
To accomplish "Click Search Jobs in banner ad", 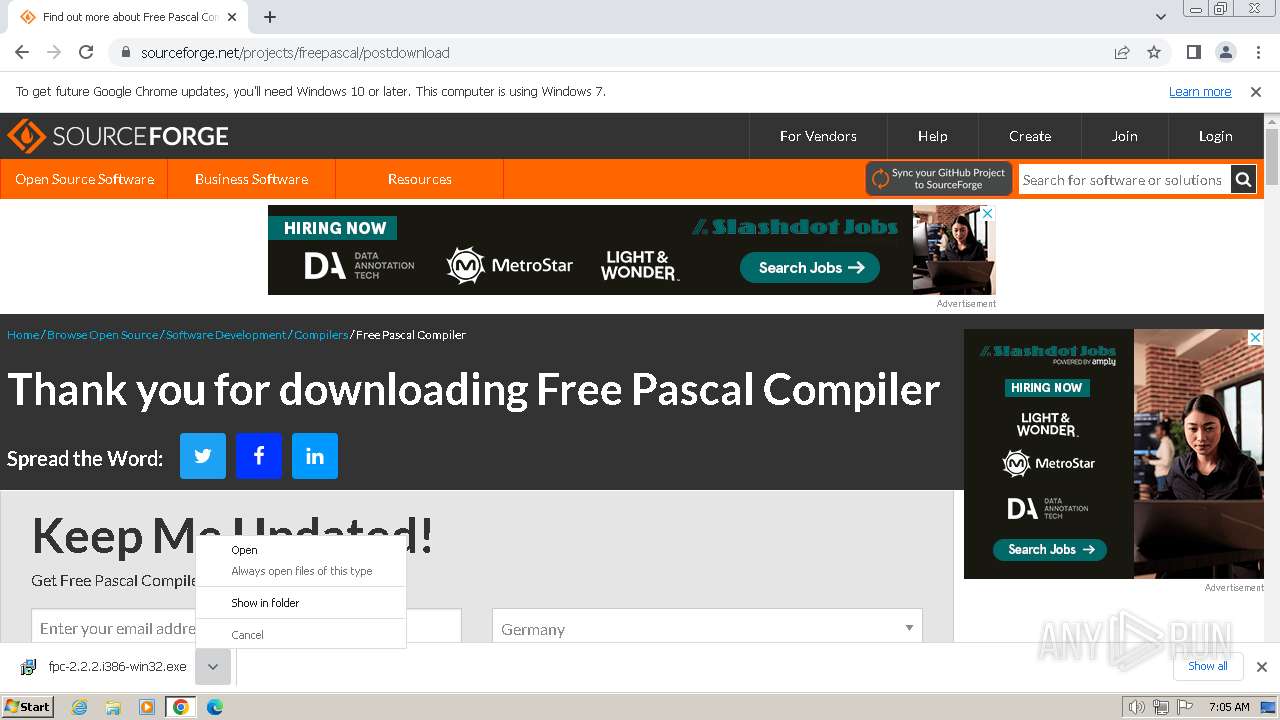I will coord(810,267).
